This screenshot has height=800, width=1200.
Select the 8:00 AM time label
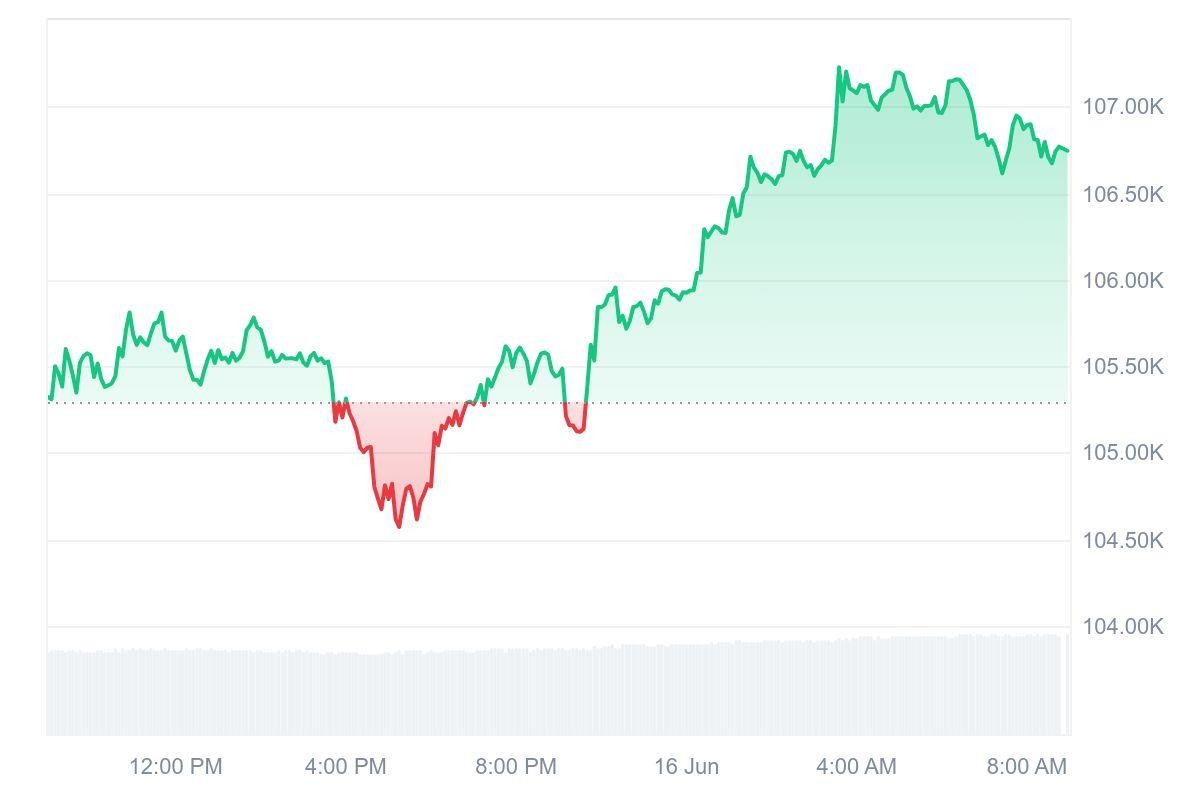pos(1027,767)
